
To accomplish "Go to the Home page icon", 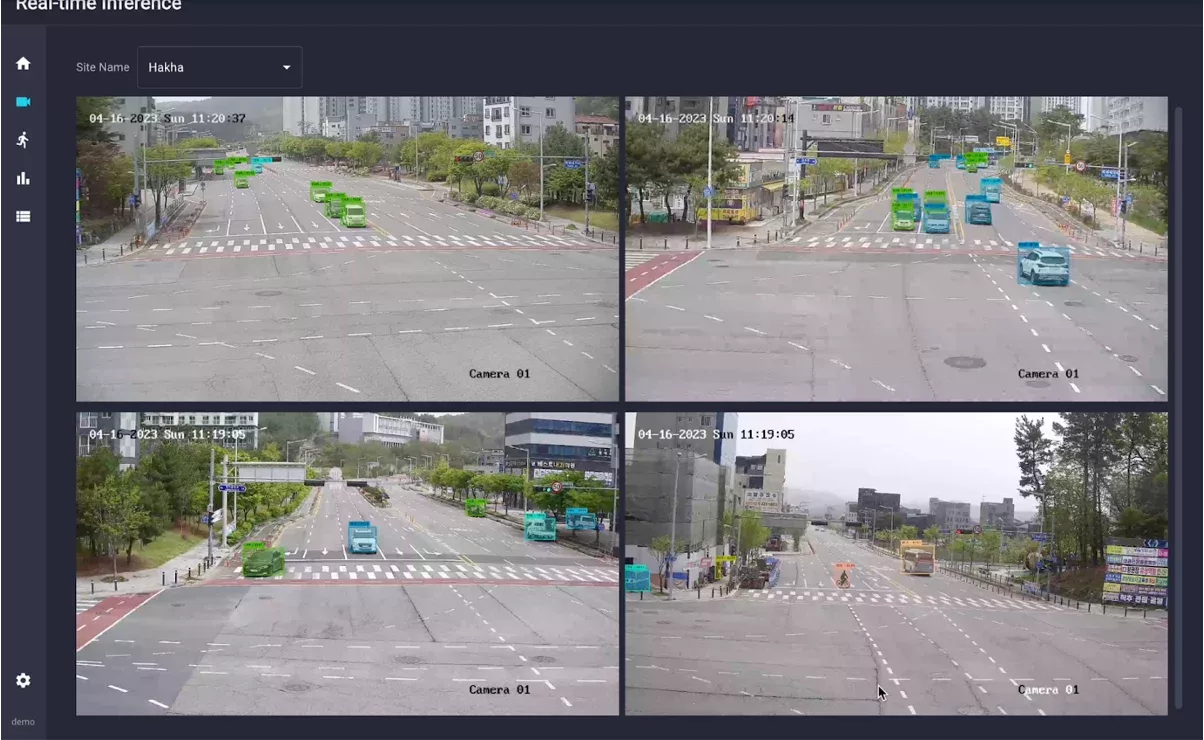I will pyautogui.click(x=23, y=64).
